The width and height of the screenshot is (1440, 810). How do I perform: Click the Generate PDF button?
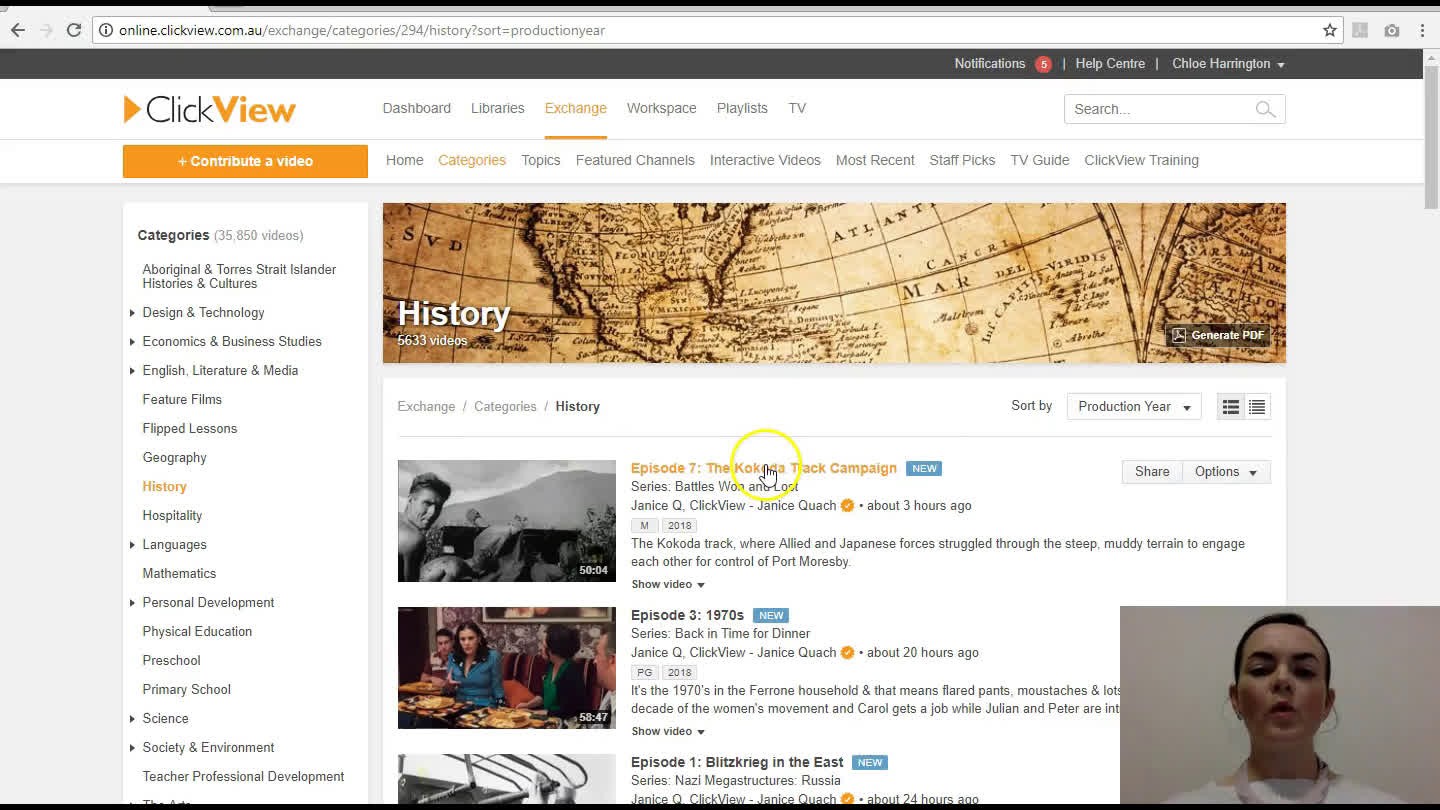click(x=1218, y=335)
